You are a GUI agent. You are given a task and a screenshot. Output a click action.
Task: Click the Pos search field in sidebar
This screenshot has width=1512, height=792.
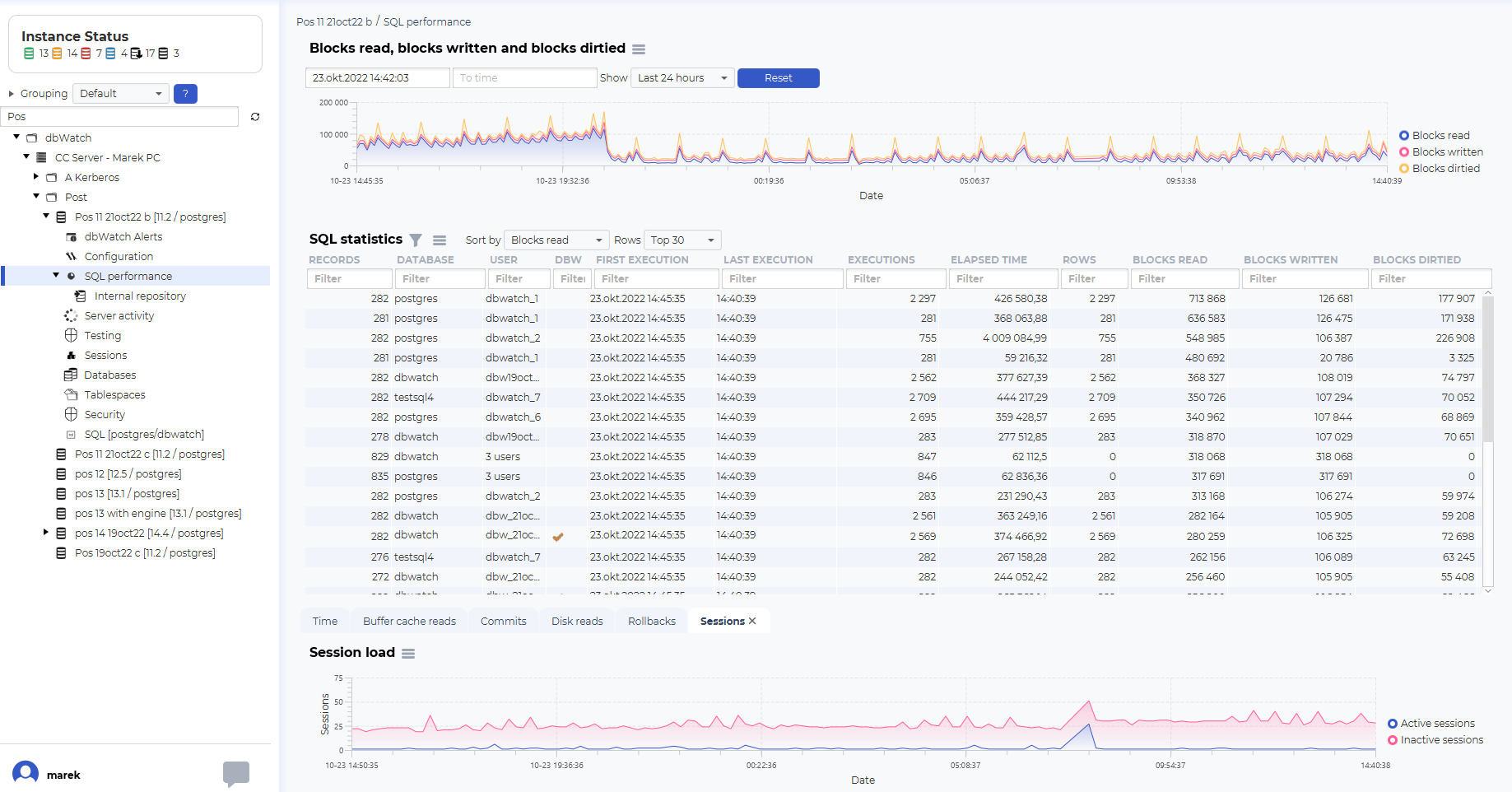click(120, 117)
